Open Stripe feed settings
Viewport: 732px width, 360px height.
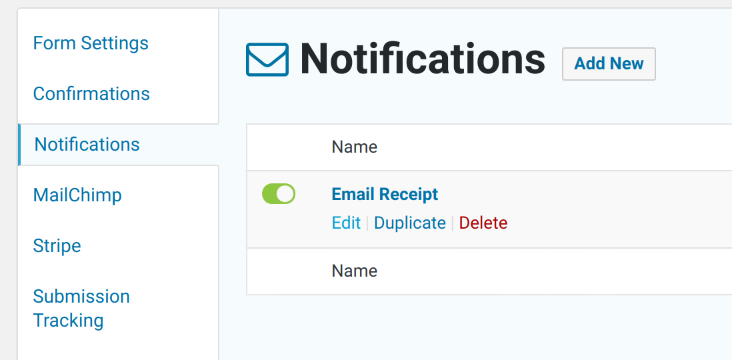pos(57,246)
